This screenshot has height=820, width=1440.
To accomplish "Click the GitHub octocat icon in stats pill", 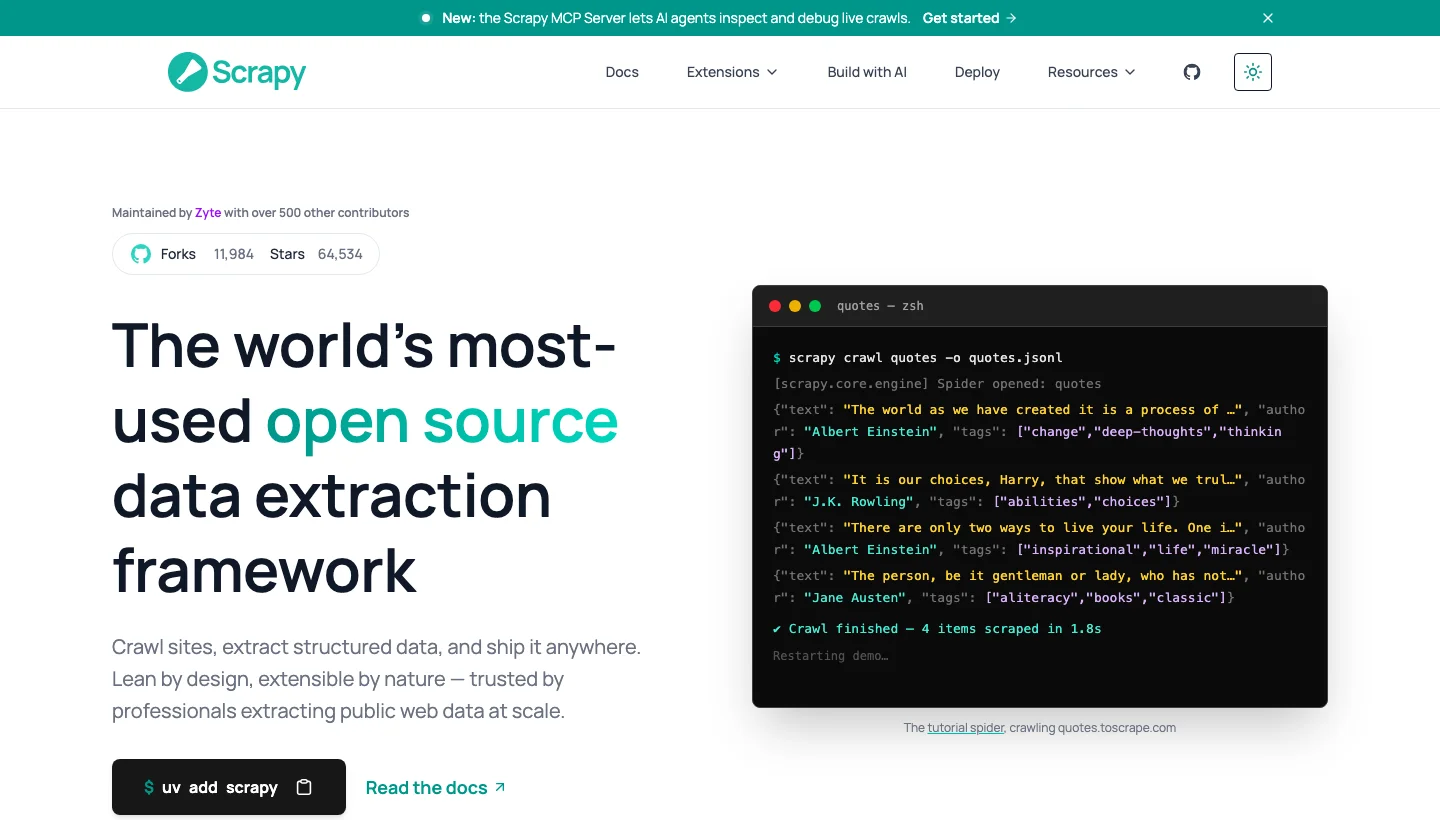I will (x=141, y=254).
